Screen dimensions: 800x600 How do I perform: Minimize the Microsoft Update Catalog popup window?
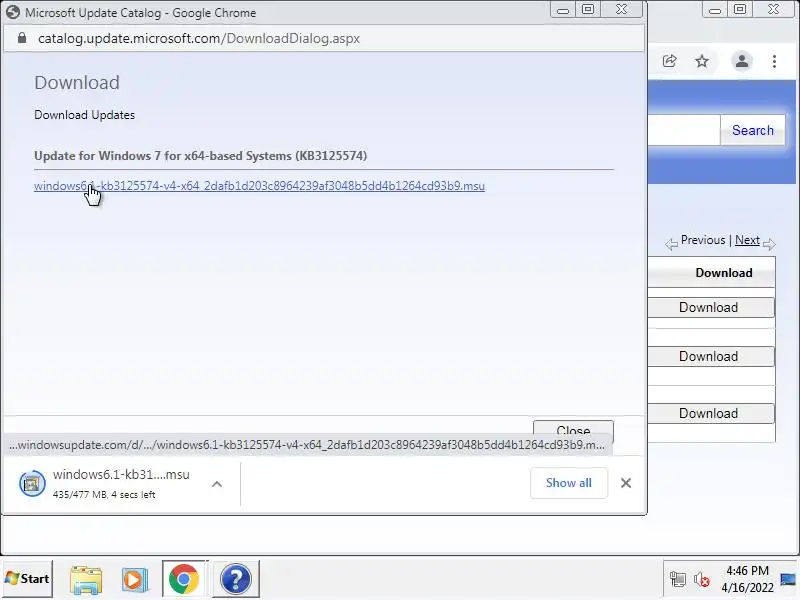point(563,9)
